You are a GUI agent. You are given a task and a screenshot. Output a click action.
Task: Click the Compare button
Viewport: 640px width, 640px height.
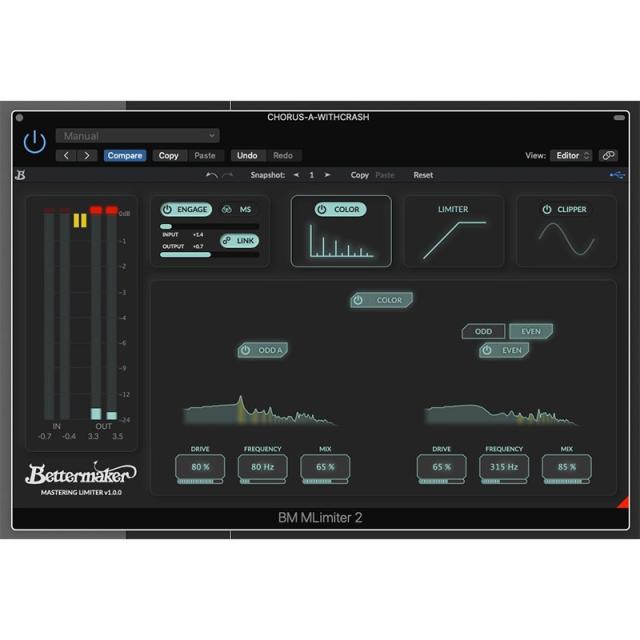[x=125, y=156]
